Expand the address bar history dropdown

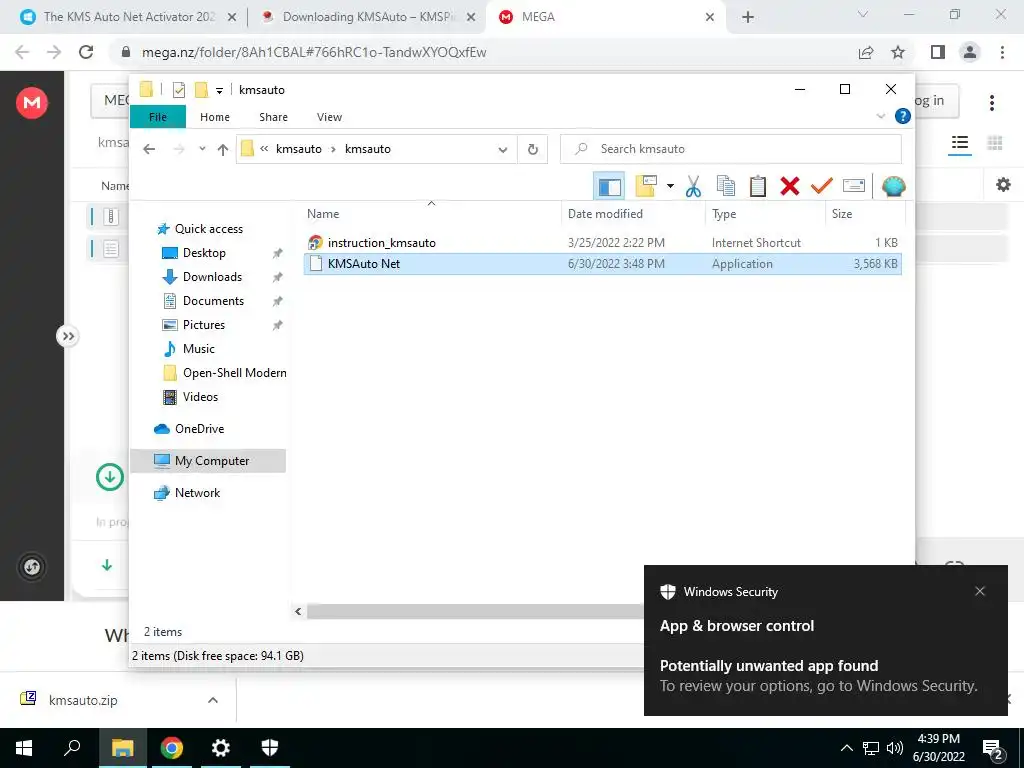503,150
